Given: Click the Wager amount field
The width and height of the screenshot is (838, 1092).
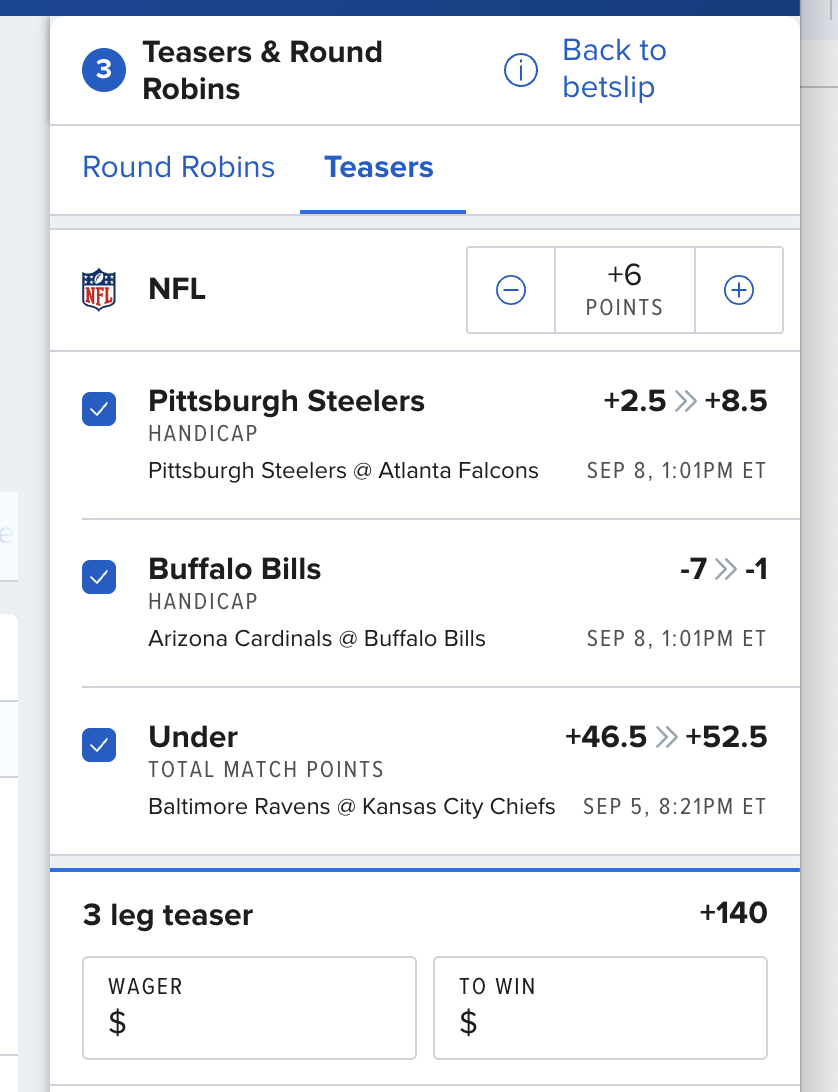Looking at the screenshot, I should point(249,1008).
